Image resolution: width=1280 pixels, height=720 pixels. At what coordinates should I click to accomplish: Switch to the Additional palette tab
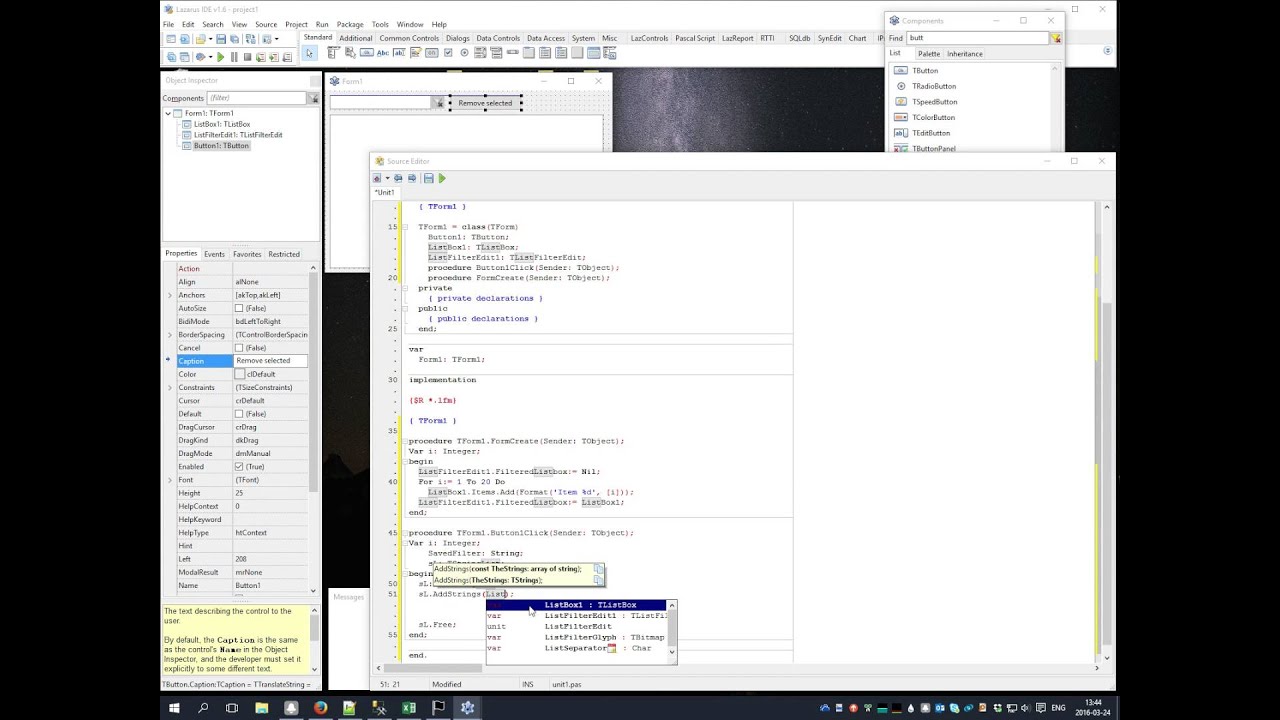[x=356, y=38]
